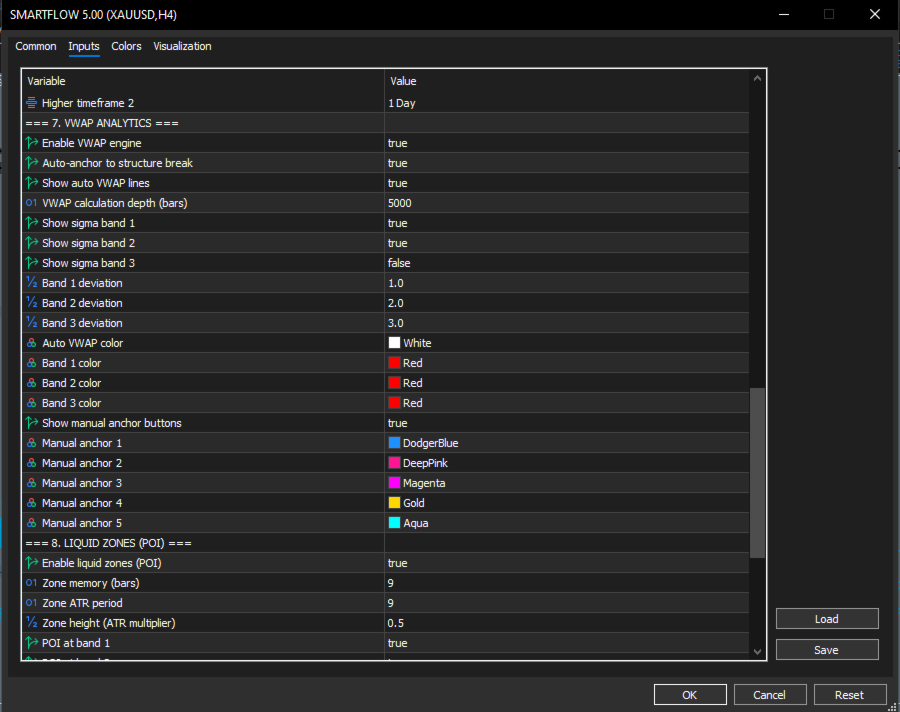Click the Band 2 deviation fraction icon
Viewport: 900px width, 712px height.
click(32, 303)
